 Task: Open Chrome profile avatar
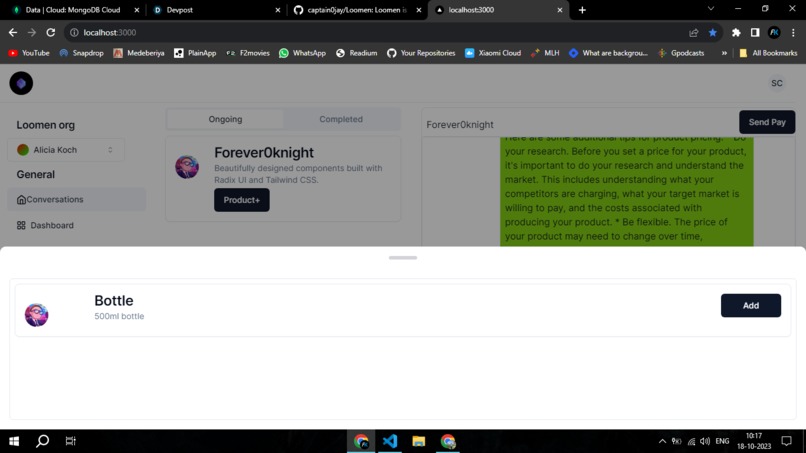coord(774,32)
